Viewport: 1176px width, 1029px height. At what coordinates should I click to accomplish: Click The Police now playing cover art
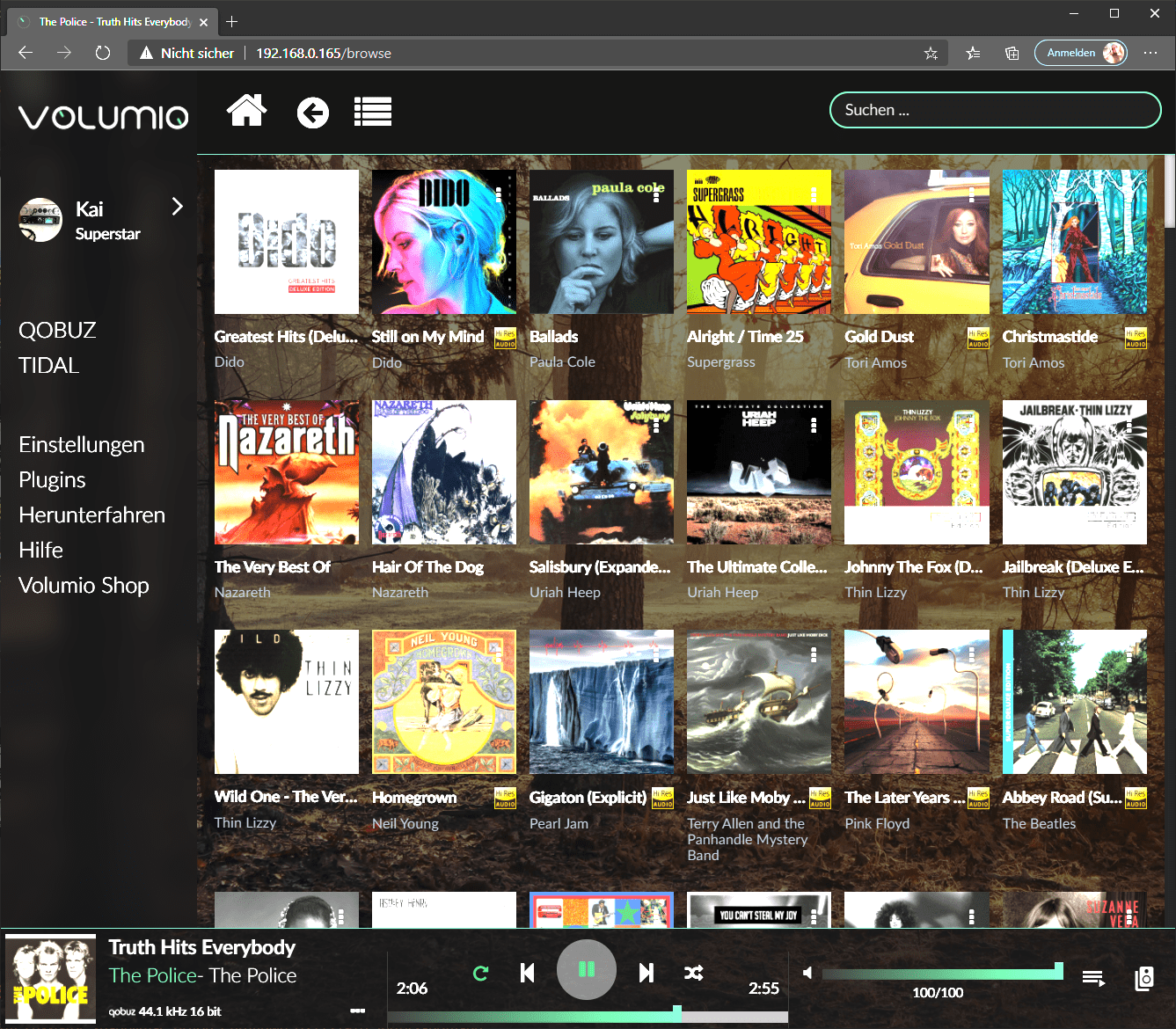pos(51,978)
